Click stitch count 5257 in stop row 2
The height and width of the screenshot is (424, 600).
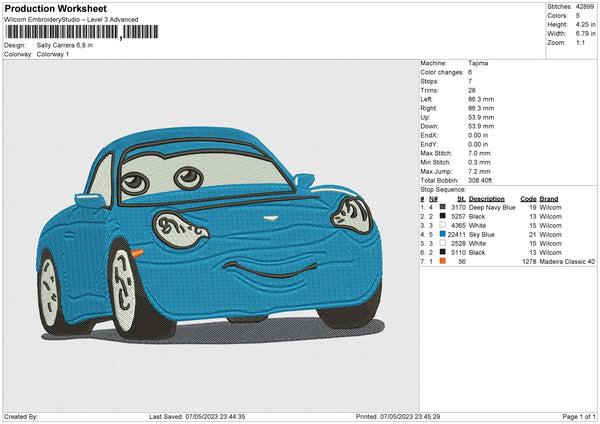click(x=458, y=217)
